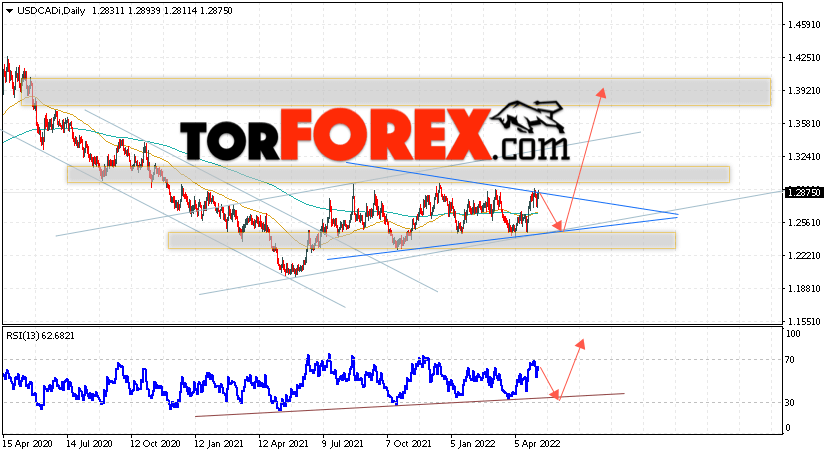This screenshot has height=455, width=828.
Task: Select the USDCADi,Daily chart title
Action: pos(51,11)
